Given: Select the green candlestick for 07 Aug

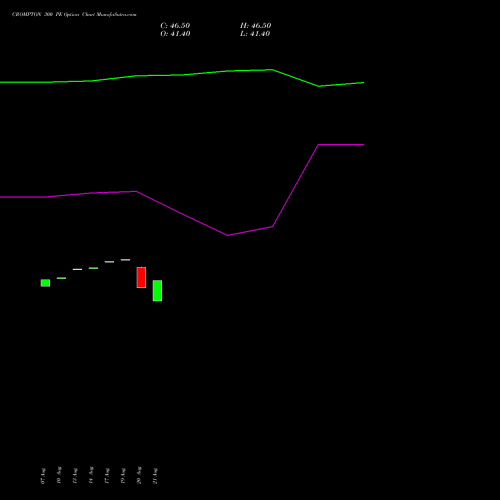Looking at the screenshot, I should pos(45,283).
